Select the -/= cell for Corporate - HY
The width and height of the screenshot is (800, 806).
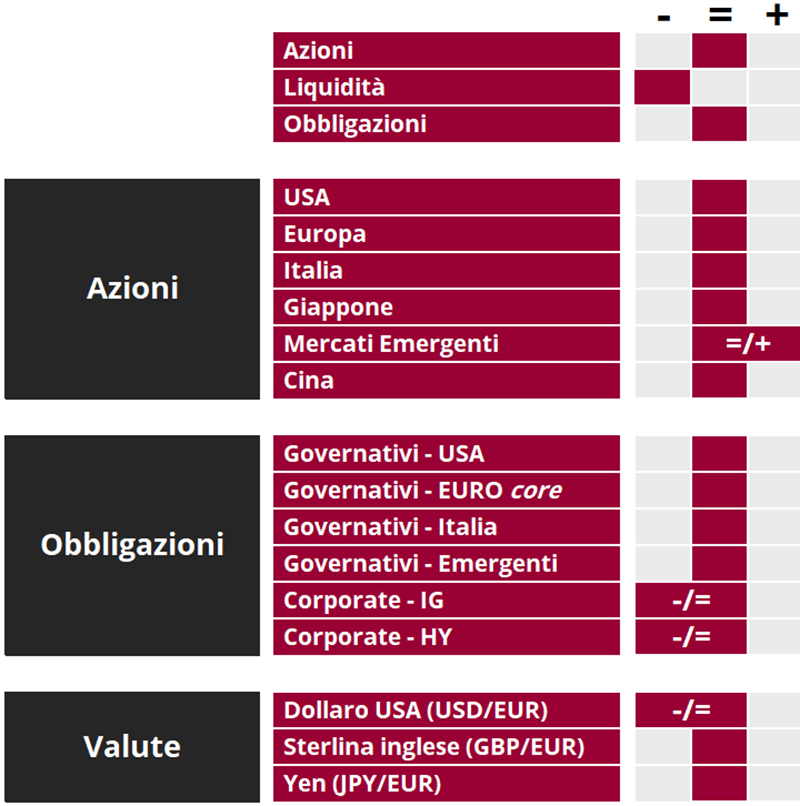691,637
